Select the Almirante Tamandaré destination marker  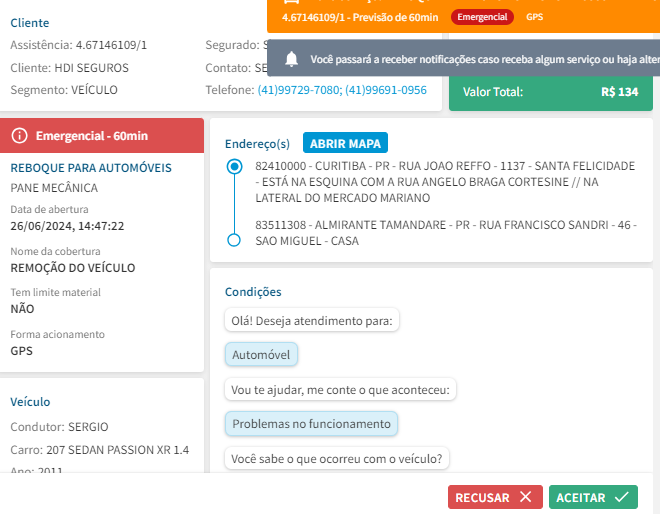pyautogui.click(x=234, y=240)
